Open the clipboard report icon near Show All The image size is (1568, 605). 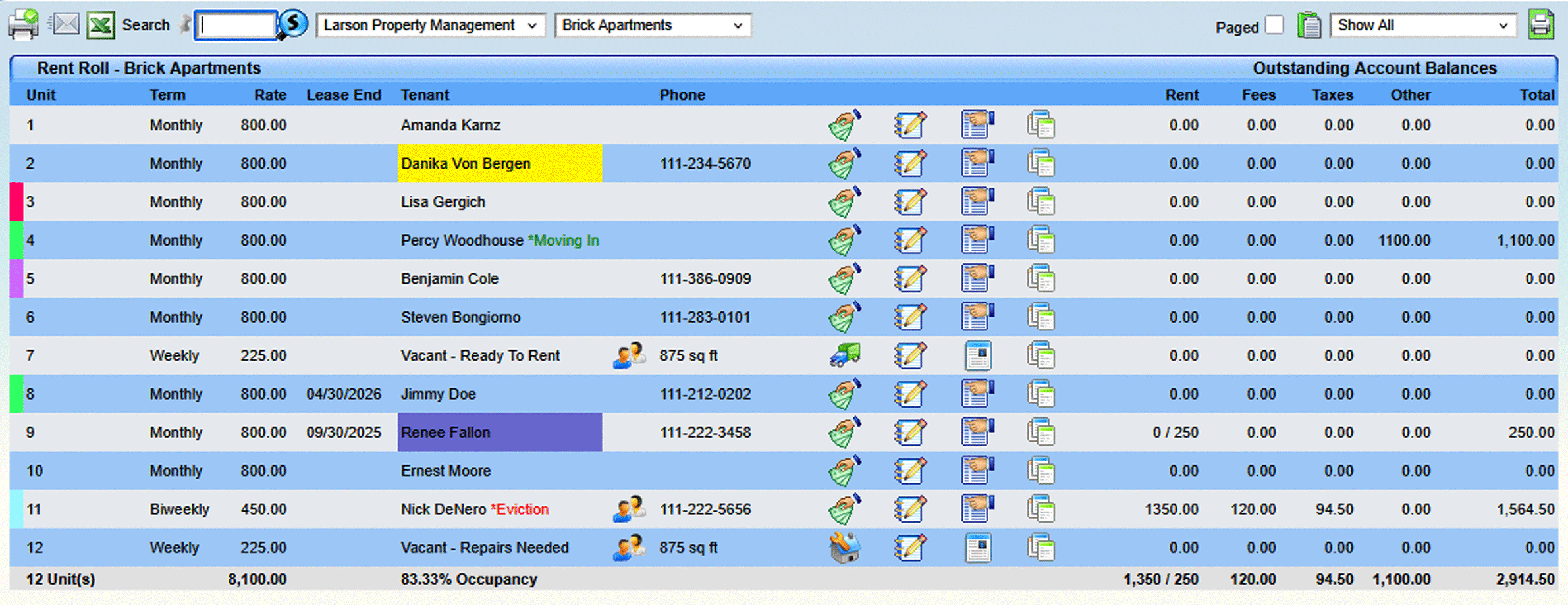[x=1309, y=24]
